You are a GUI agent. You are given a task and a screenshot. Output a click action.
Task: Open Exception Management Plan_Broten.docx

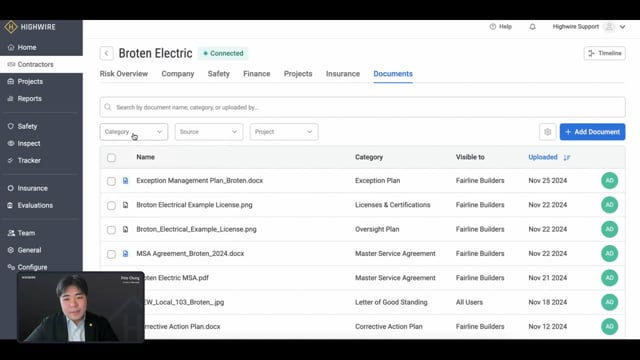click(200, 180)
